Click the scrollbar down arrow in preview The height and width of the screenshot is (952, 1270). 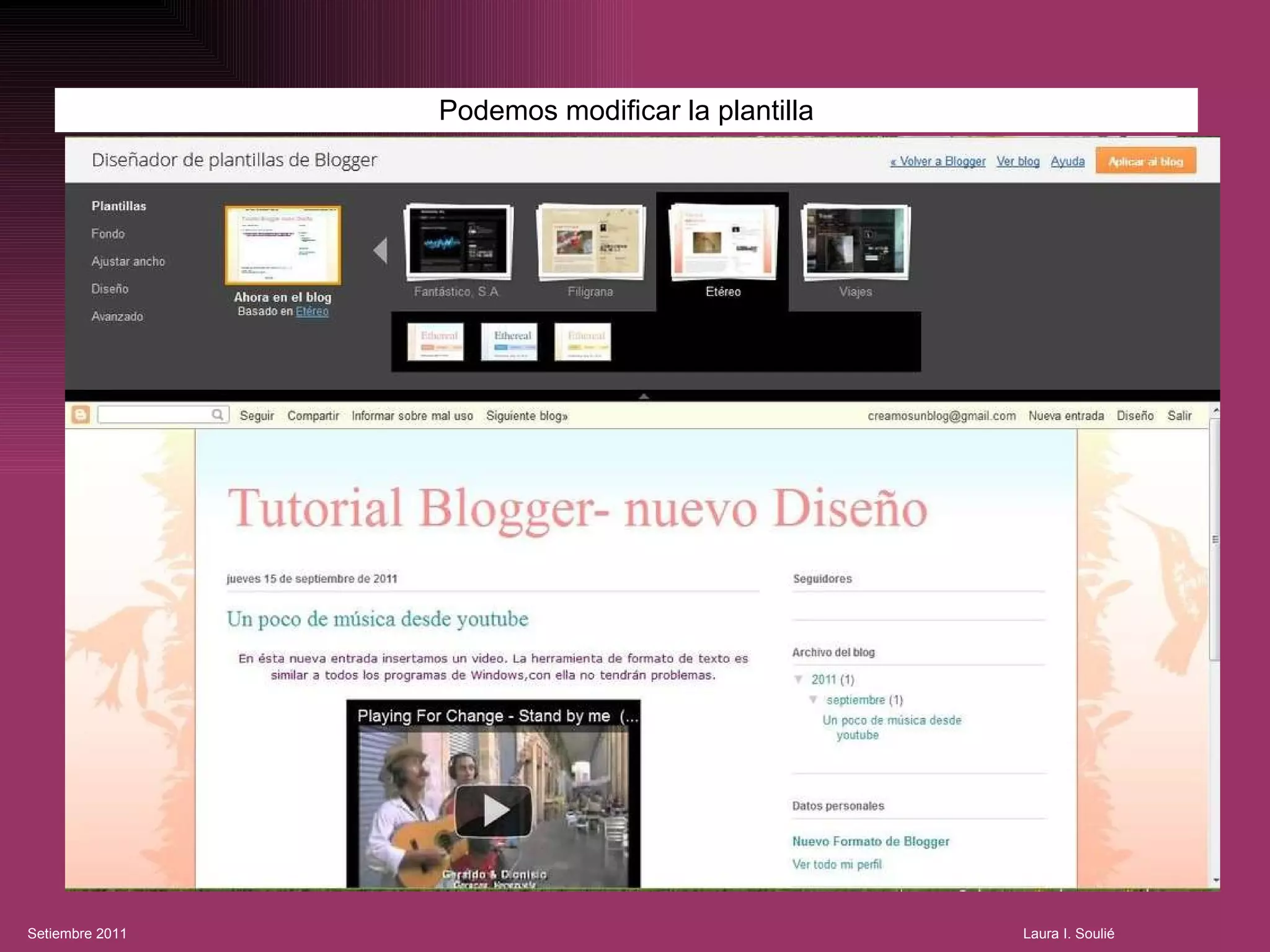click(1215, 880)
